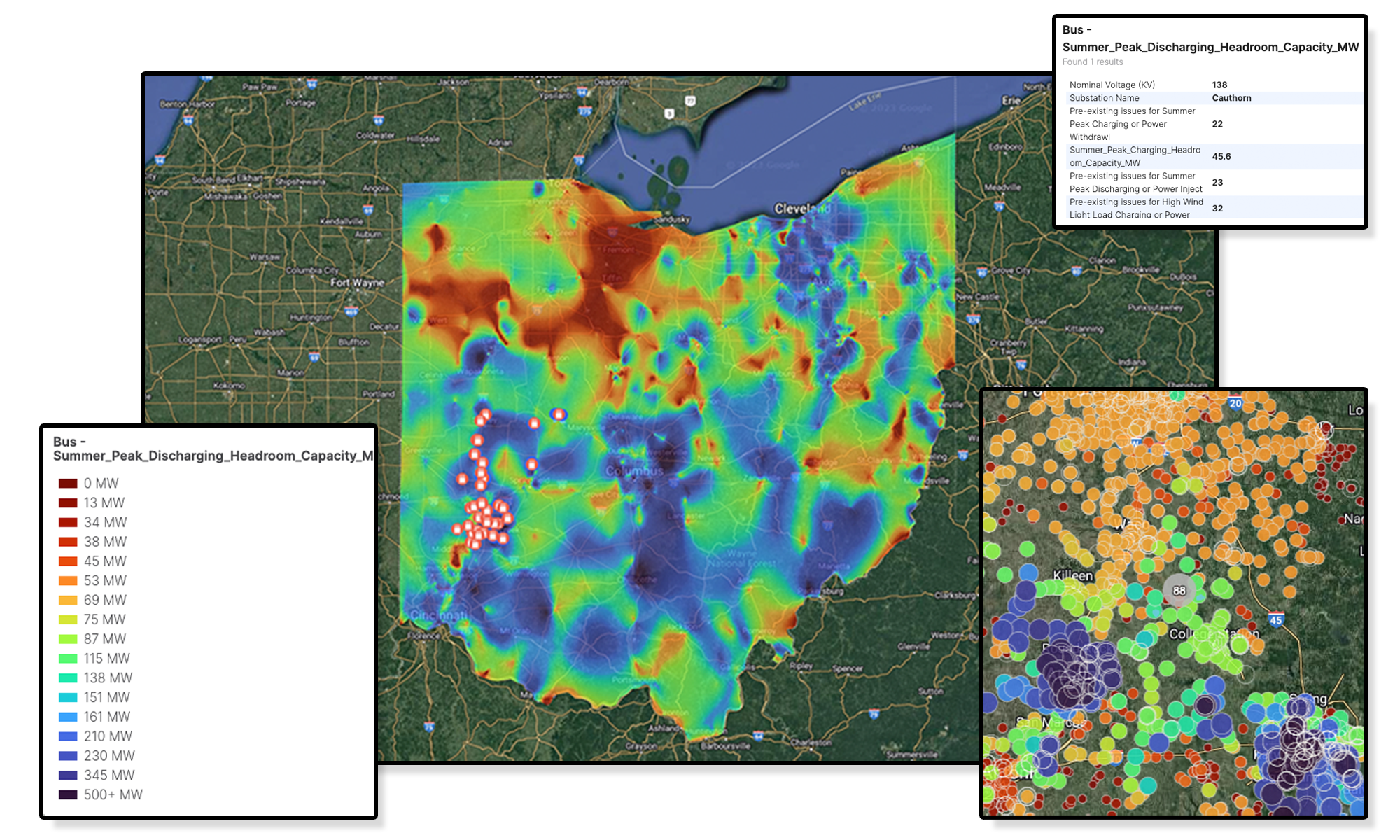The image size is (1400, 840).
Task: Click the Found 1 results link
Action: pos(1093,62)
